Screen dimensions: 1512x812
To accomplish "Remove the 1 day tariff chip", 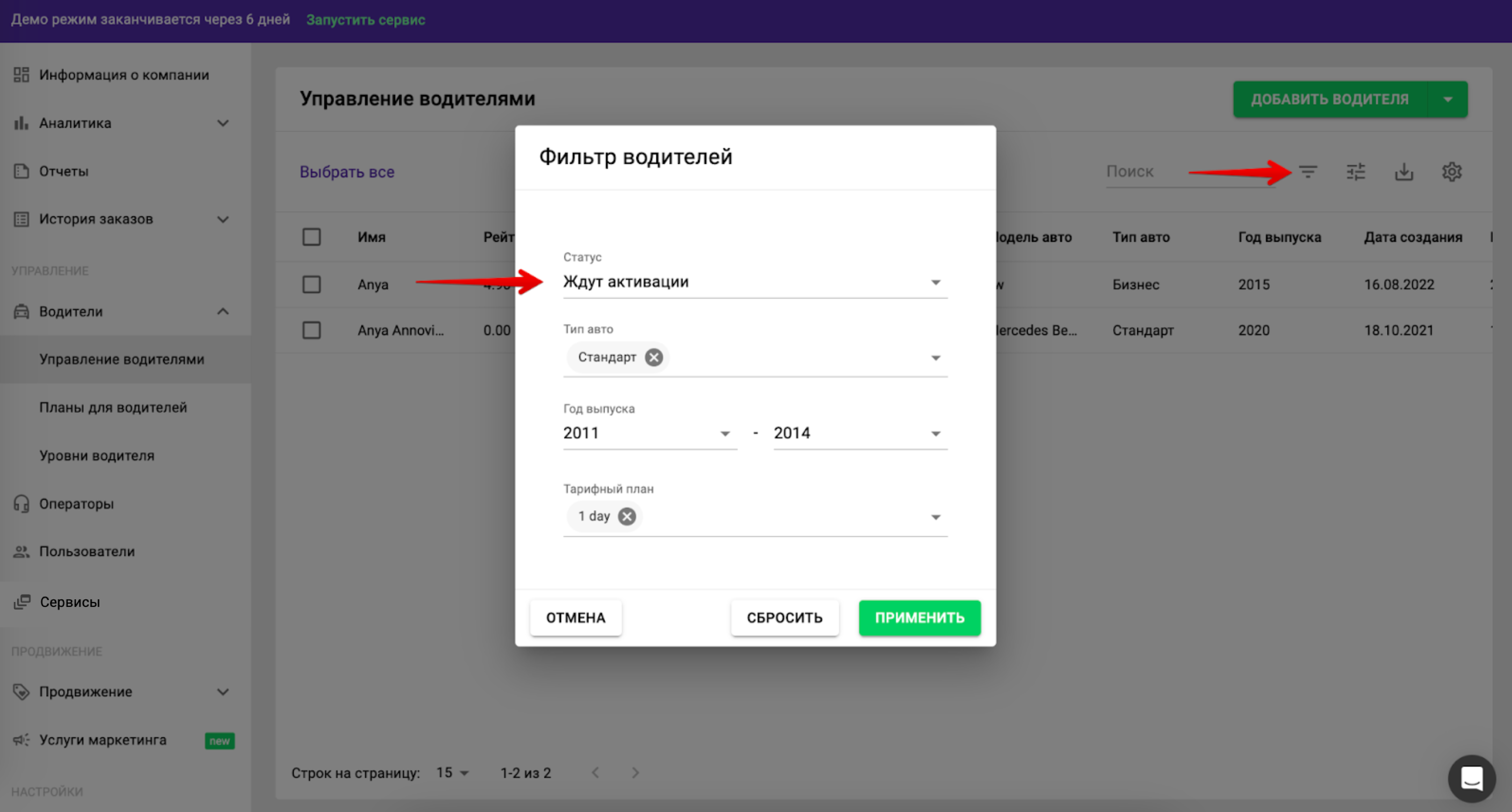I will 627,516.
